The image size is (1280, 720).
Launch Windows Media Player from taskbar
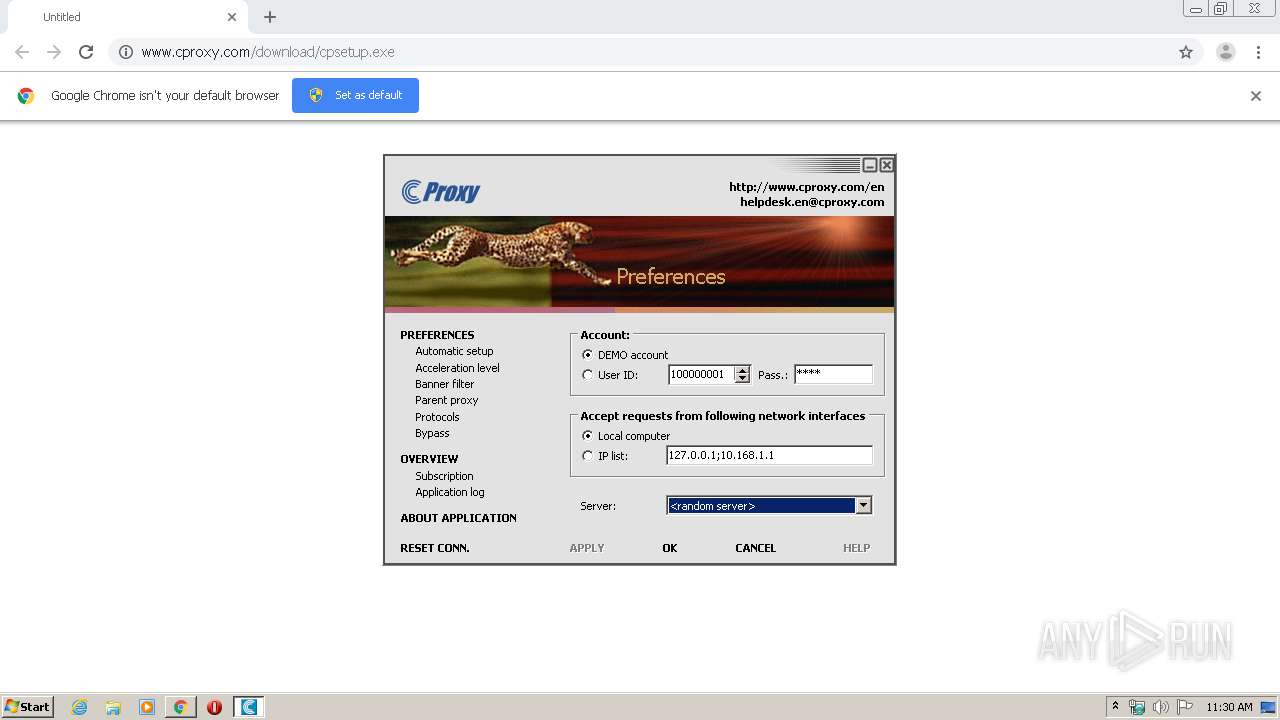click(147, 707)
